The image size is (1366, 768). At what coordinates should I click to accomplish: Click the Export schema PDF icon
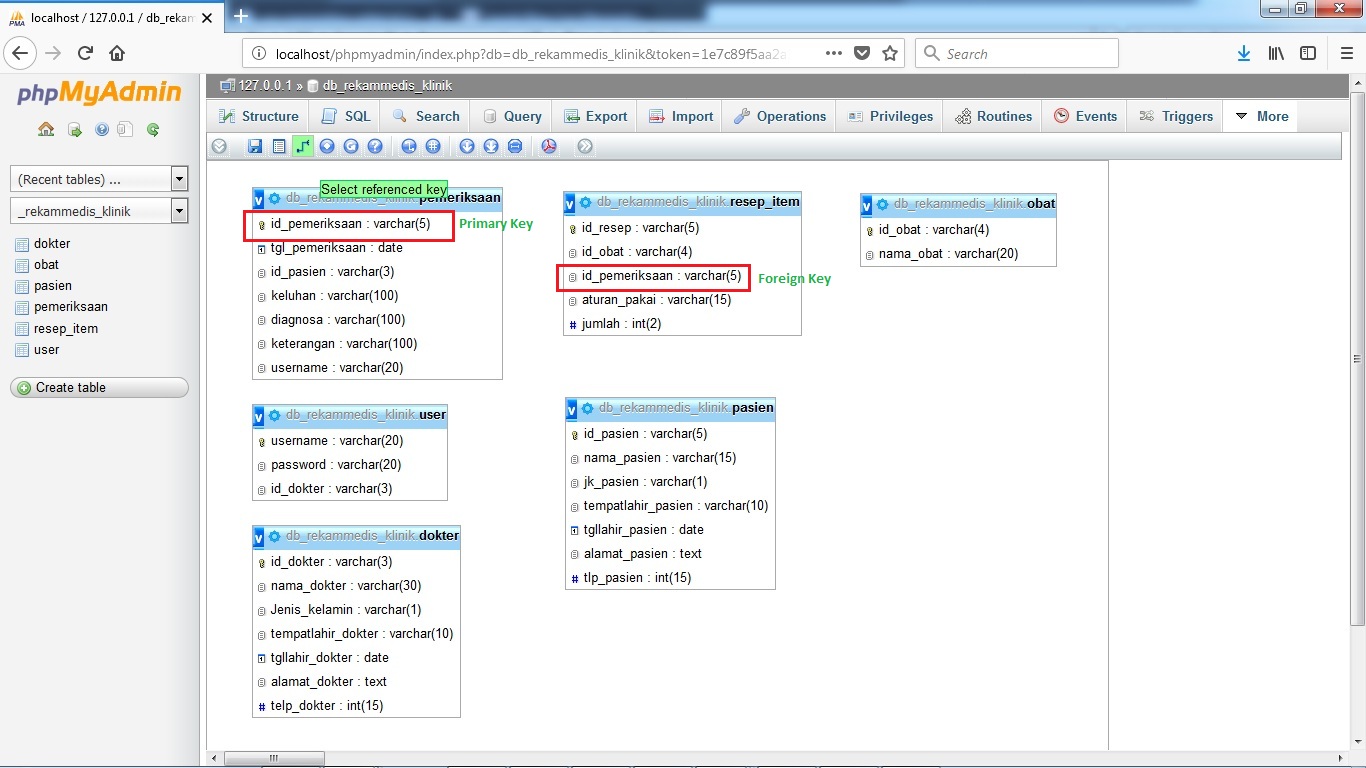tap(547, 146)
